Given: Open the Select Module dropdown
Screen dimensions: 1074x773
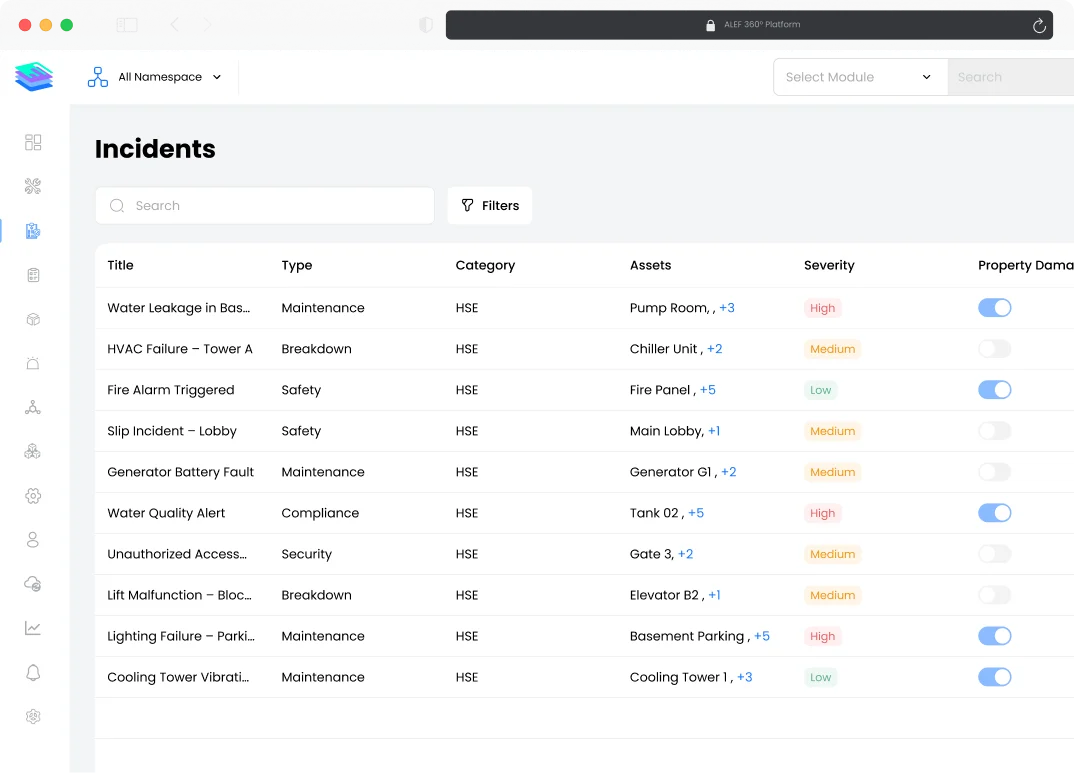Looking at the screenshot, I should pyautogui.click(x=860, y=77).
